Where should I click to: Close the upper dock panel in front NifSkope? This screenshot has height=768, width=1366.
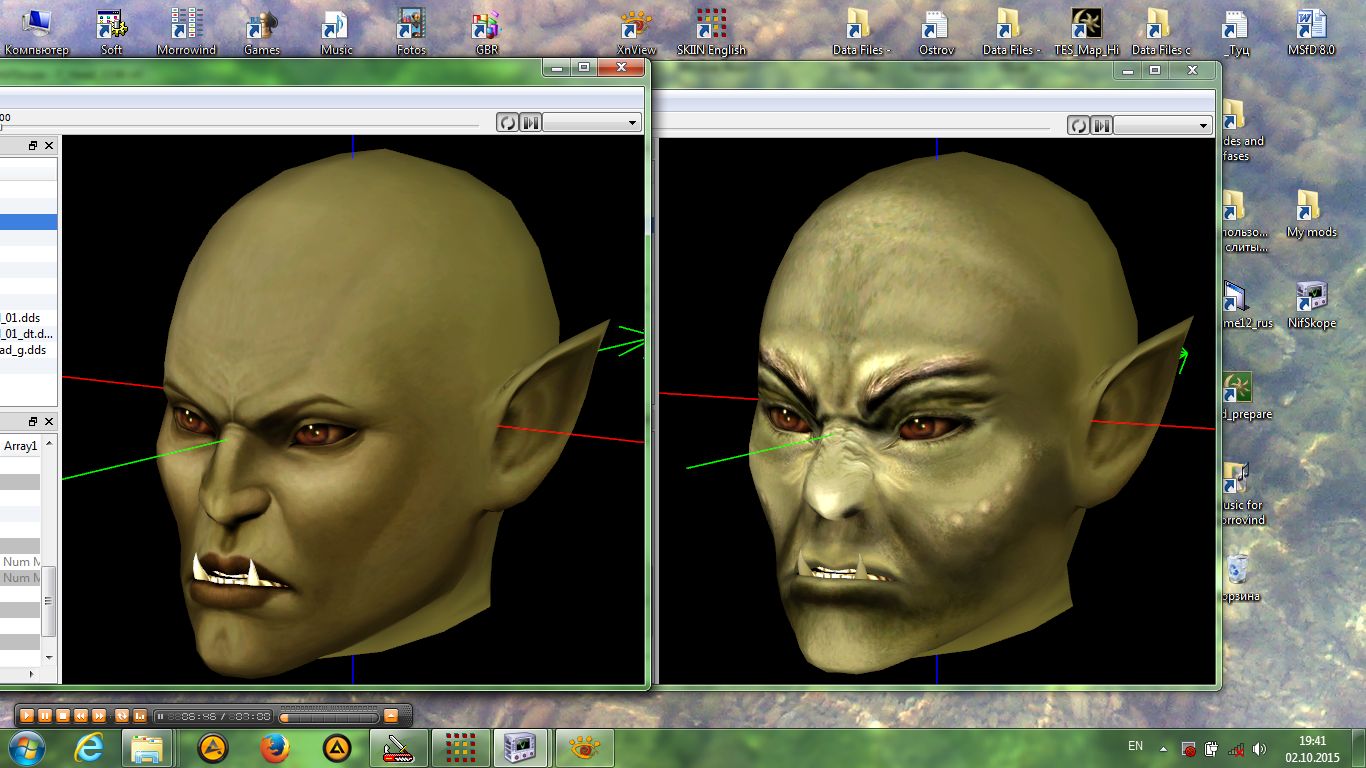click(49, 146)
